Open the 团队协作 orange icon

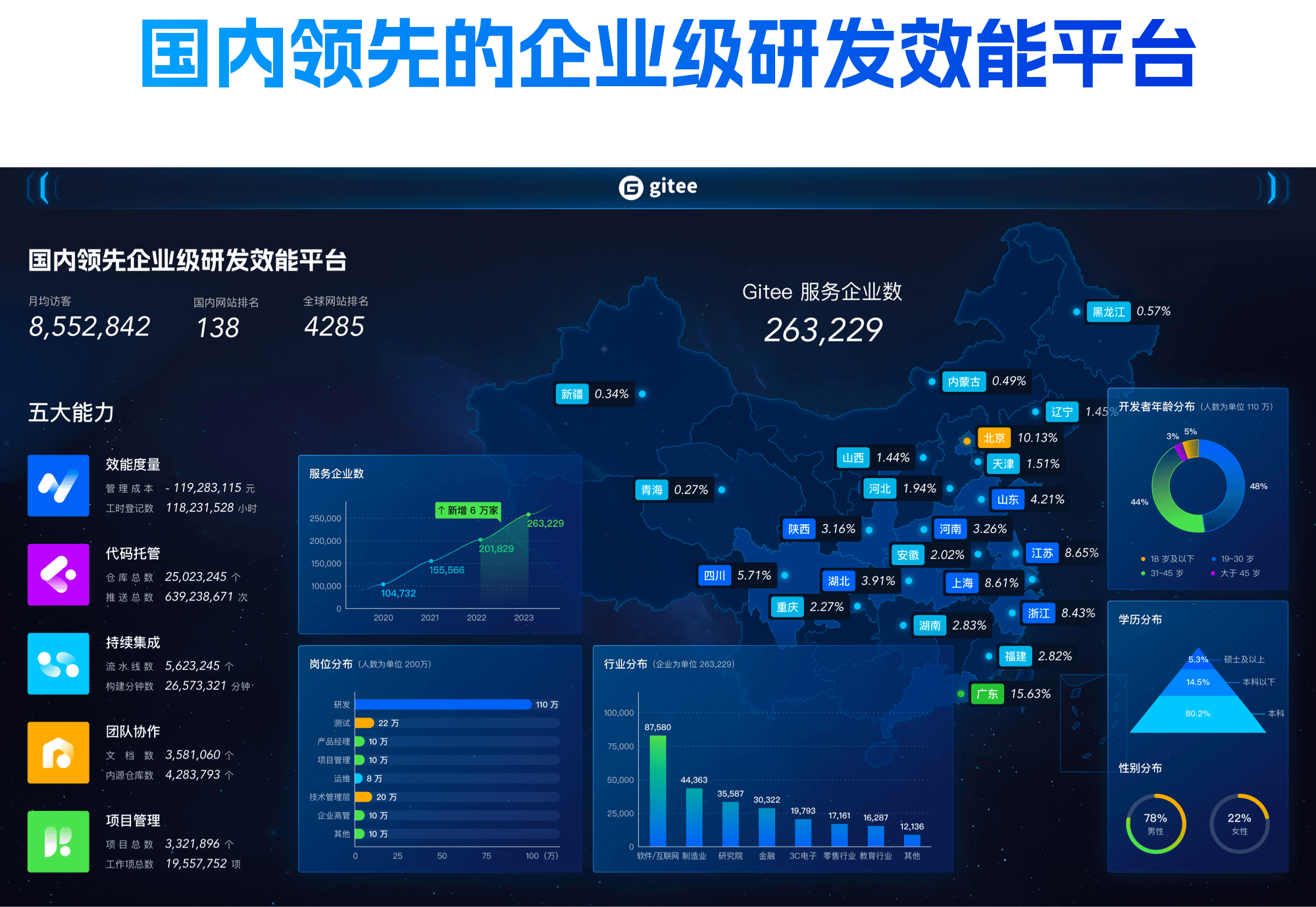pos(59,752)
